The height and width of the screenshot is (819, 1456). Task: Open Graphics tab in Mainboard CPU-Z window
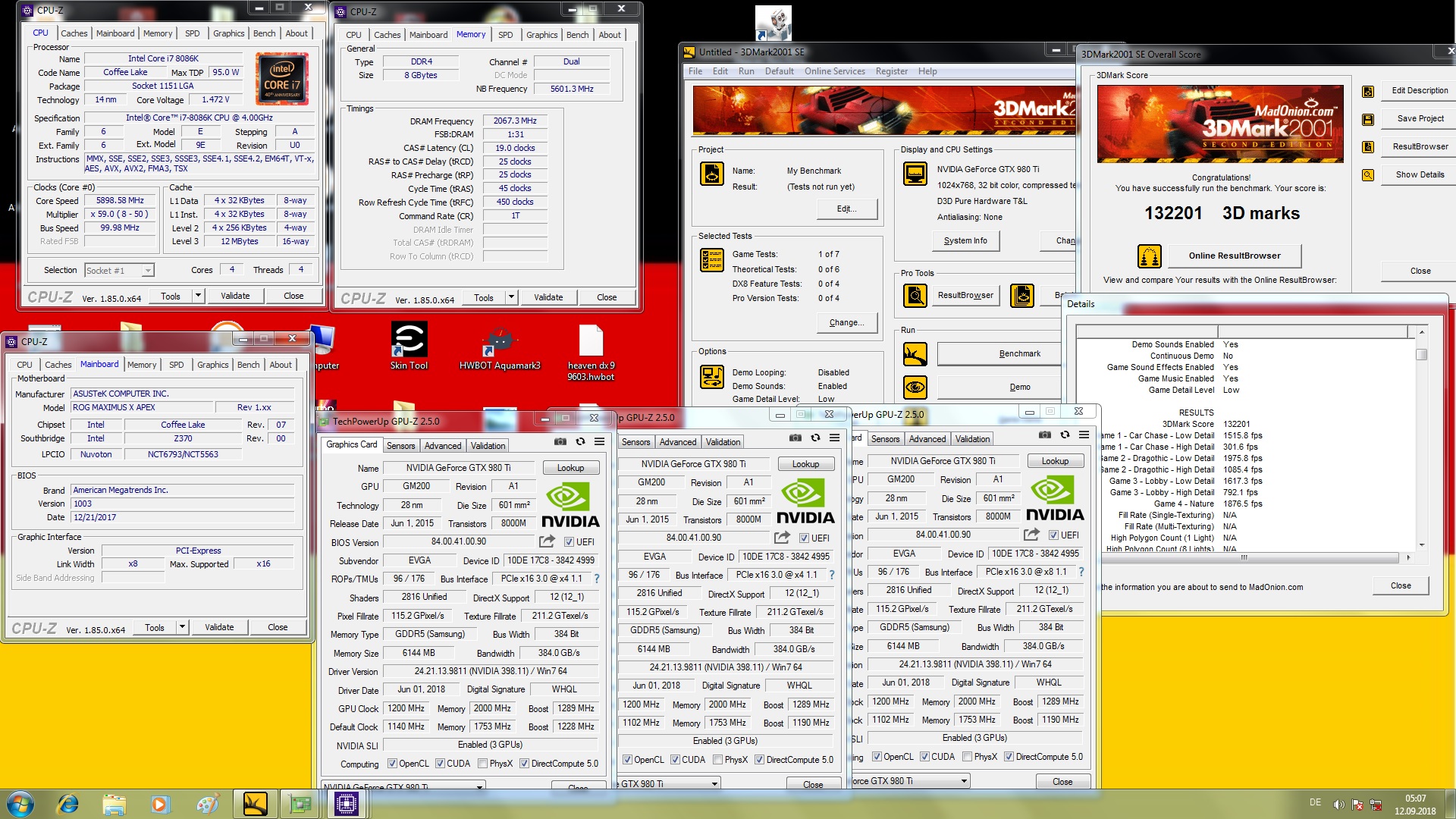pos(213,365)
